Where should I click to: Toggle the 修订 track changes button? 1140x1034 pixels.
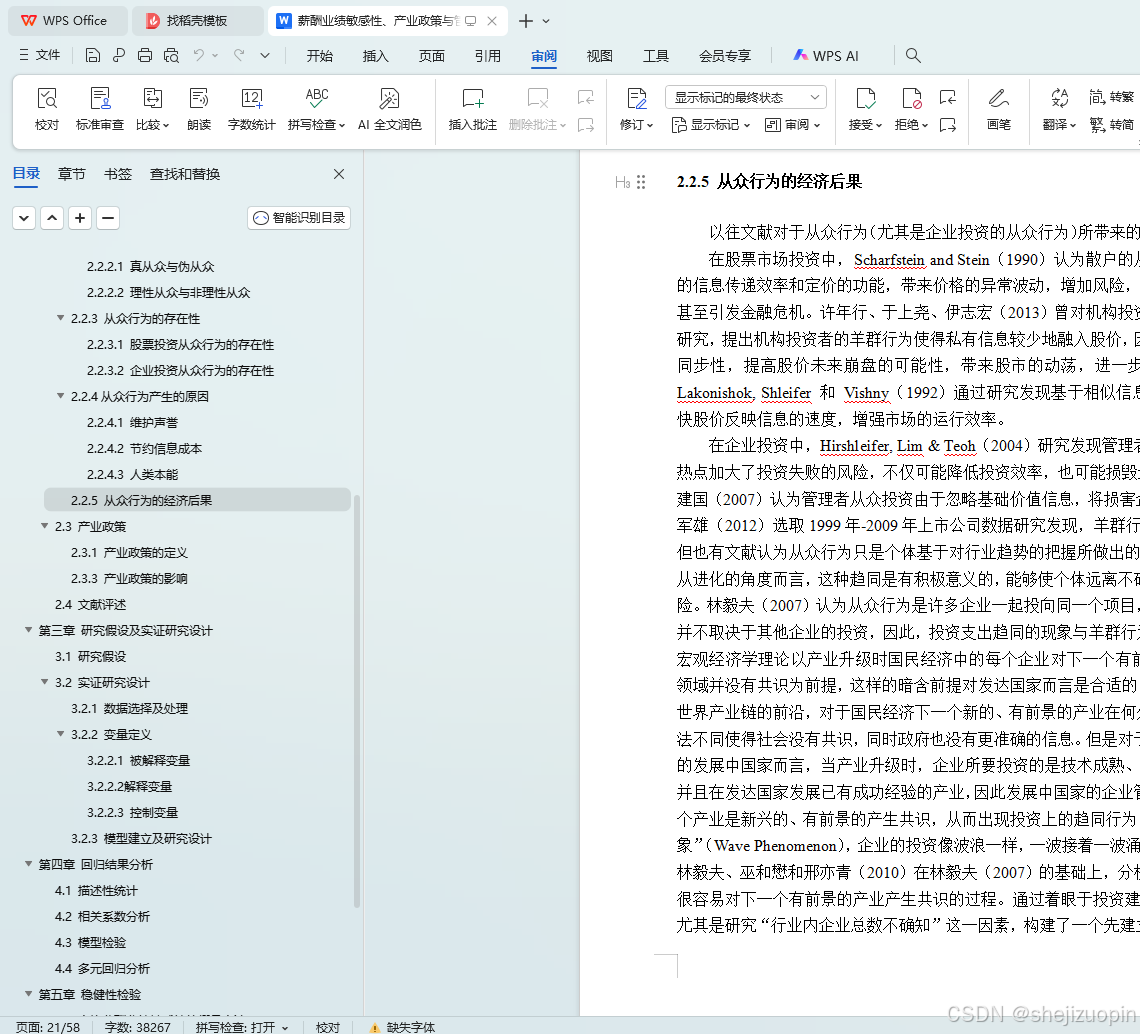[636, 109]
